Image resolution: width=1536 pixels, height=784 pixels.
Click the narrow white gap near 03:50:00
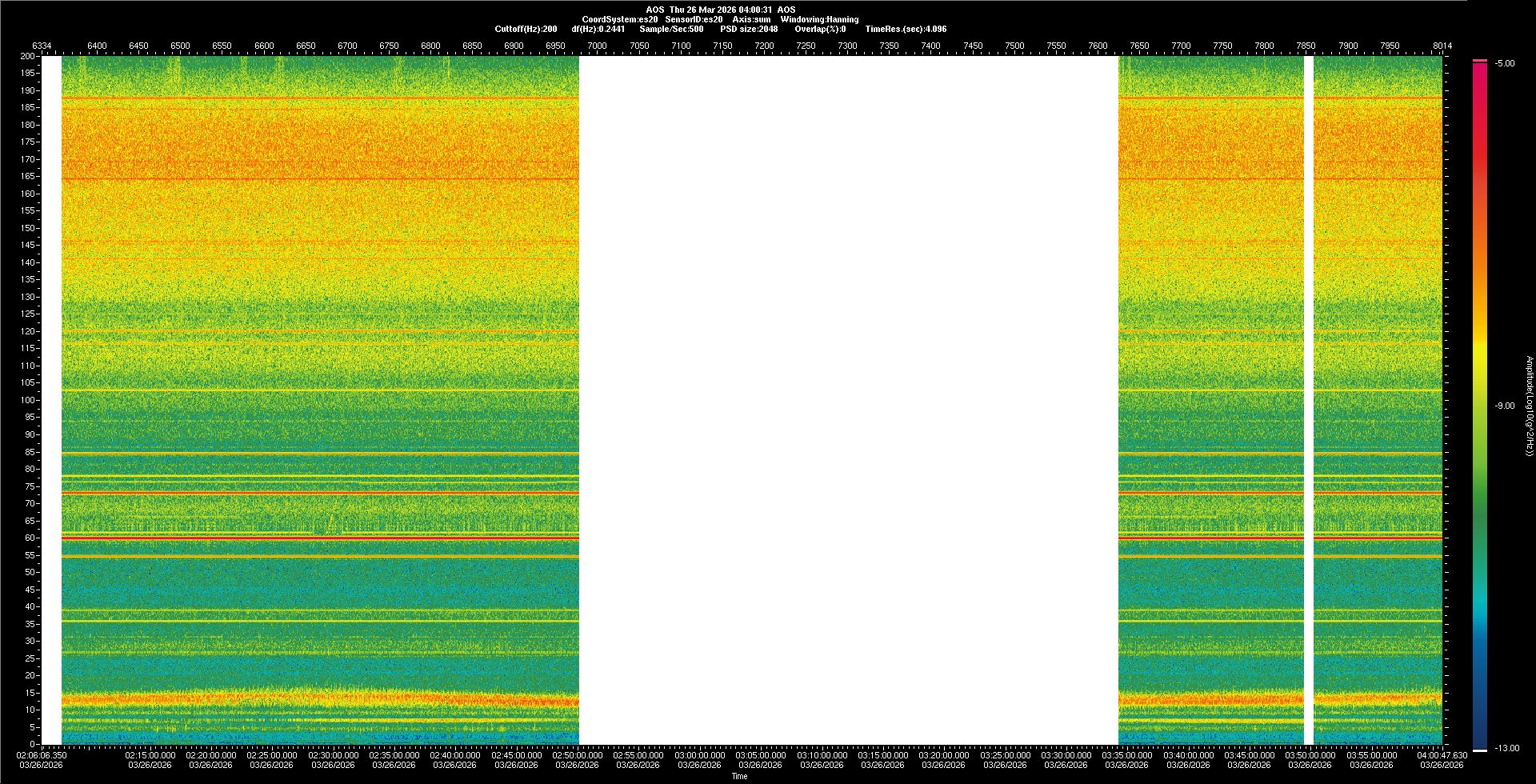[1309, 400]
